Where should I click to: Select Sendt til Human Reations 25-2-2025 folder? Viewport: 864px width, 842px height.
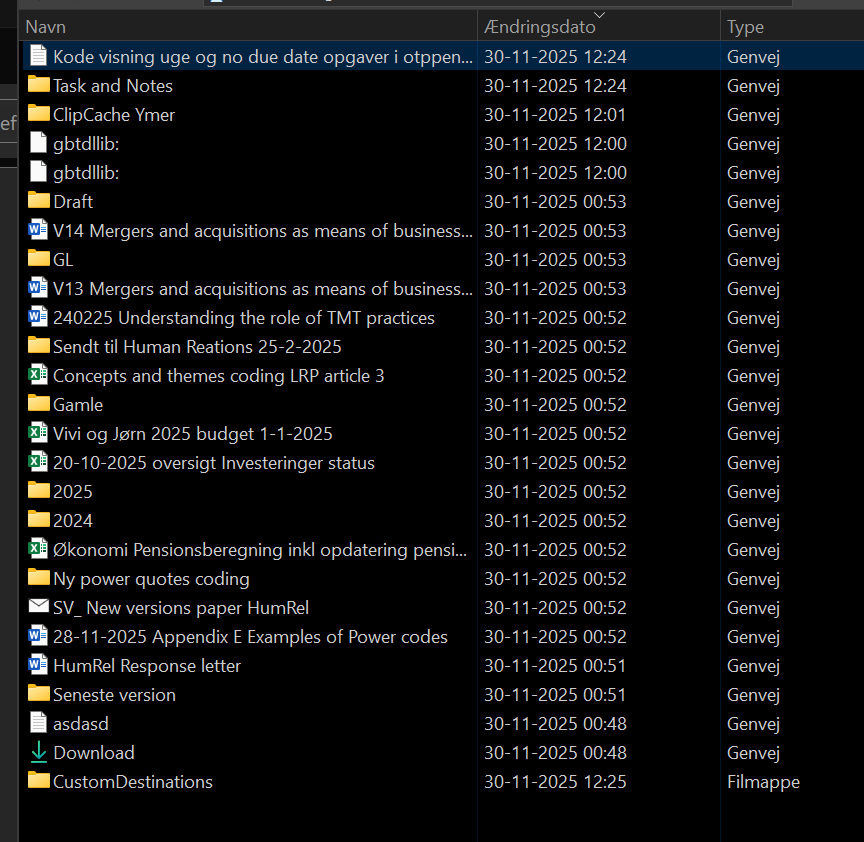197,347
